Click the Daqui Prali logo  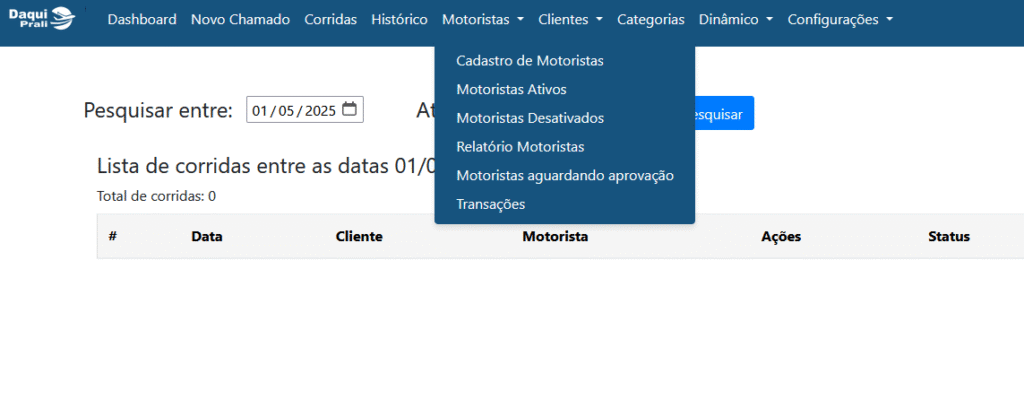(x=42, y=18)
